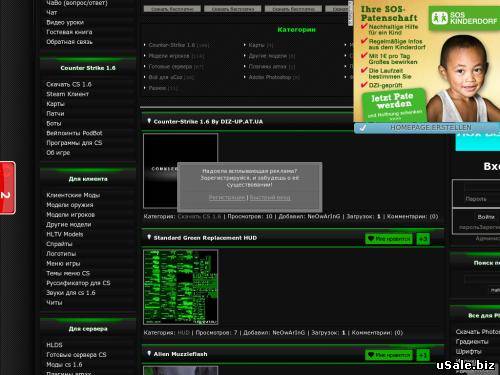Click the green like button on Alien Muzzleflash
The width and height of the screenshot is (500, 375).
coord(389,355)
